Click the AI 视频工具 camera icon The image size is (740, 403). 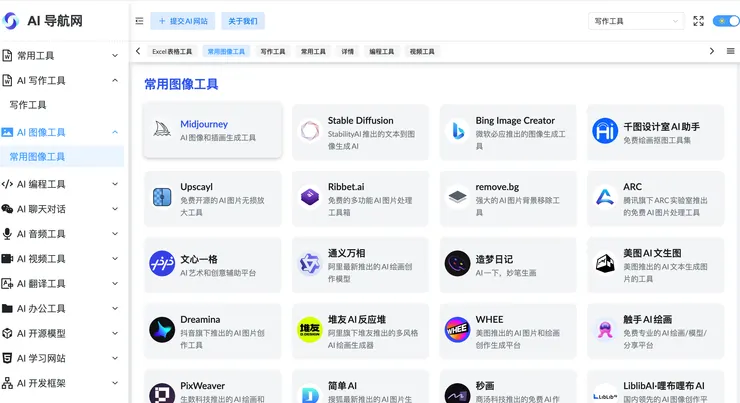click(7, 259)
